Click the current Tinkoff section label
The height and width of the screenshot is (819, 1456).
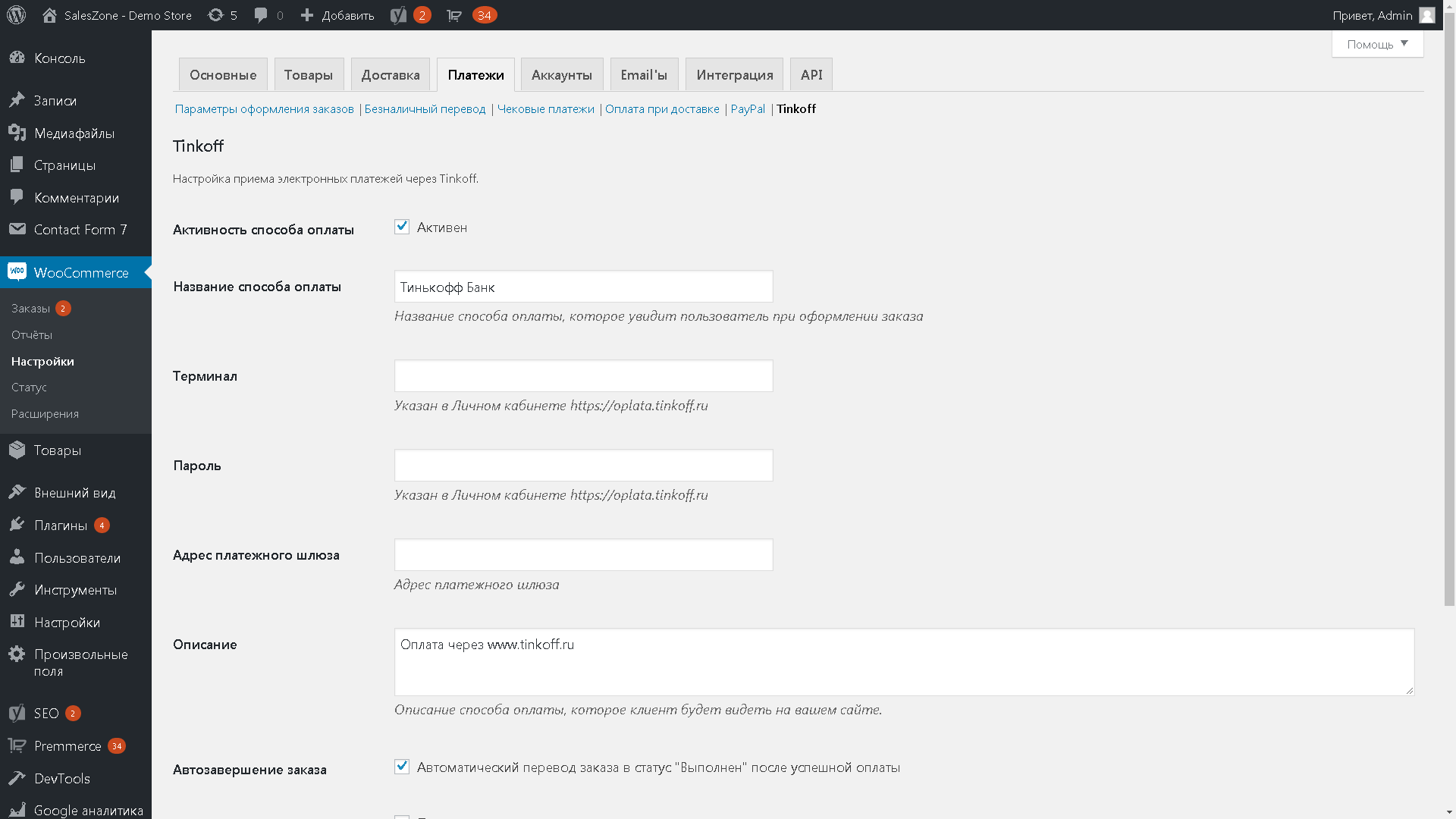click(x=796, y=108)
